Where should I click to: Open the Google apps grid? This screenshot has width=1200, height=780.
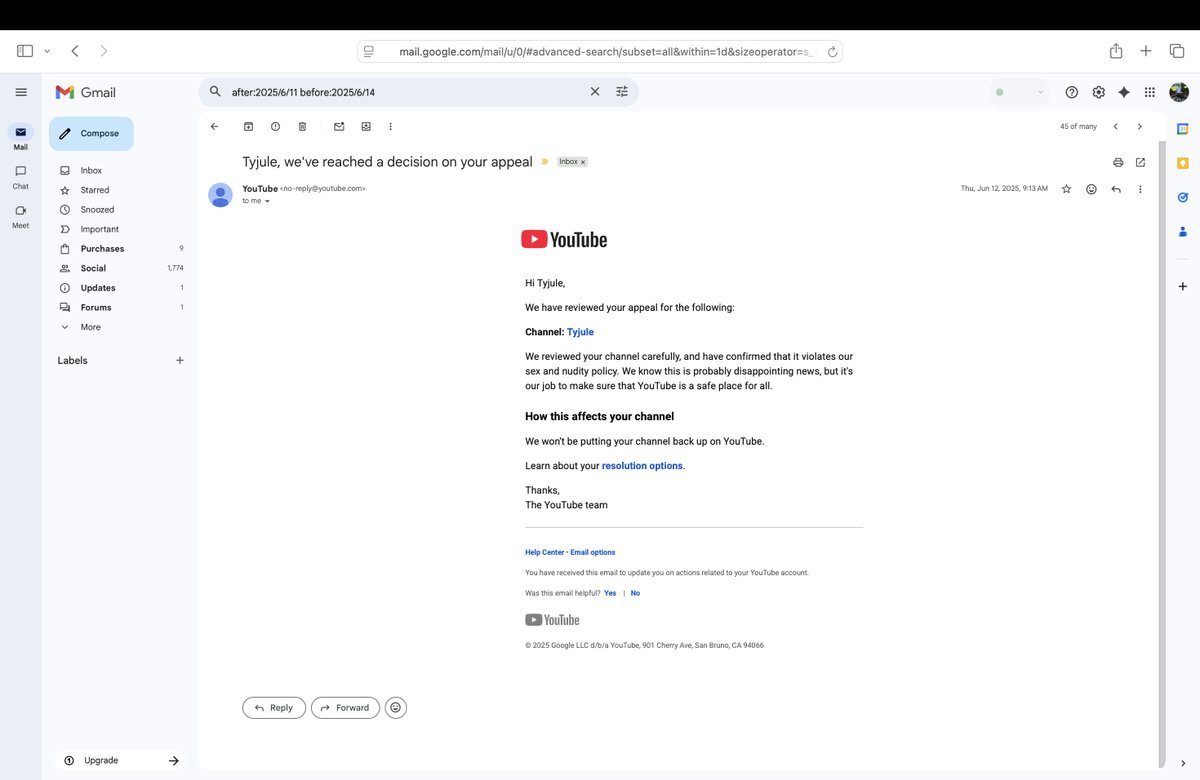pyautogui.click(x=1150, y=92)
